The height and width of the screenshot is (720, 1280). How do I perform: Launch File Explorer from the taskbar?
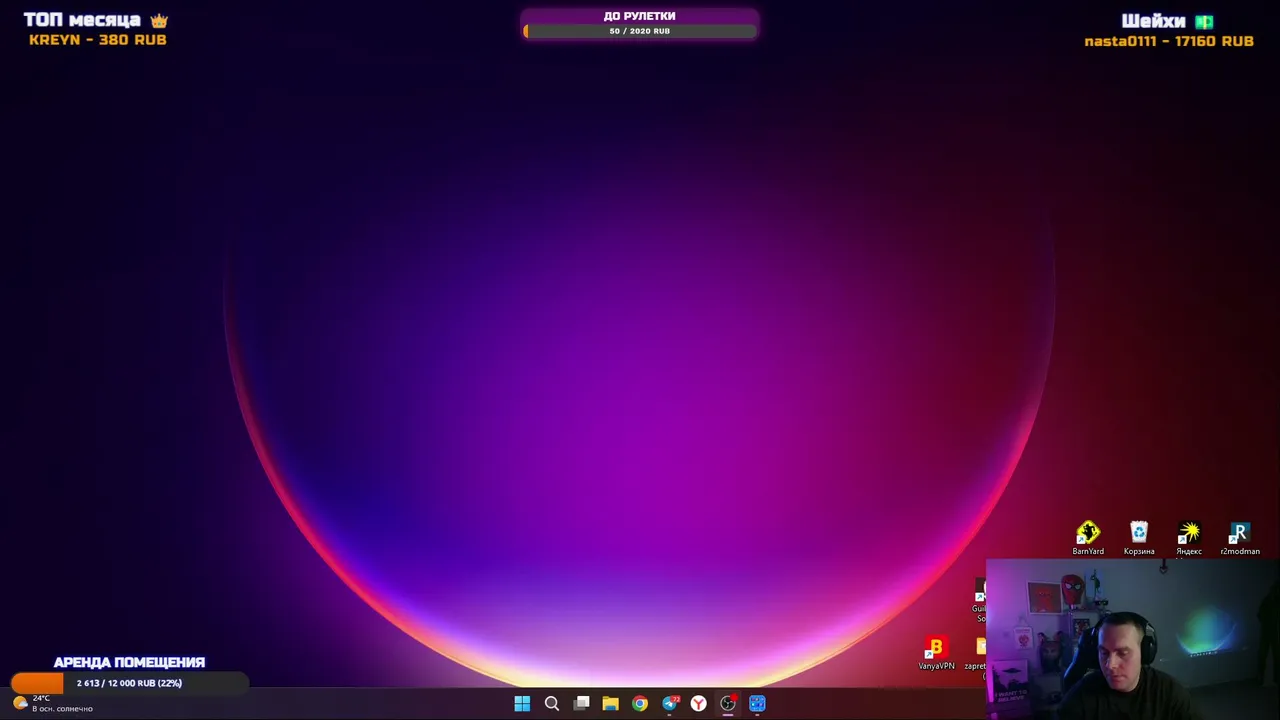[610, 704]
